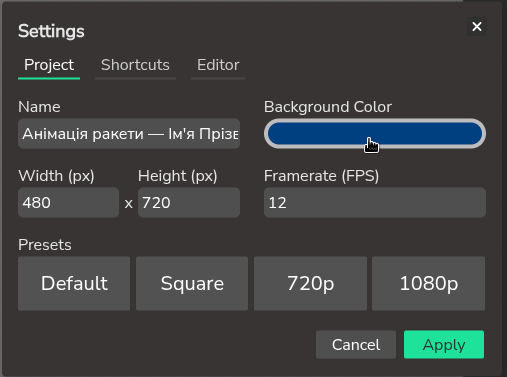This screenshot has width=507, height=377.
Task: Apply the Square preset
Action: (192, 283)
